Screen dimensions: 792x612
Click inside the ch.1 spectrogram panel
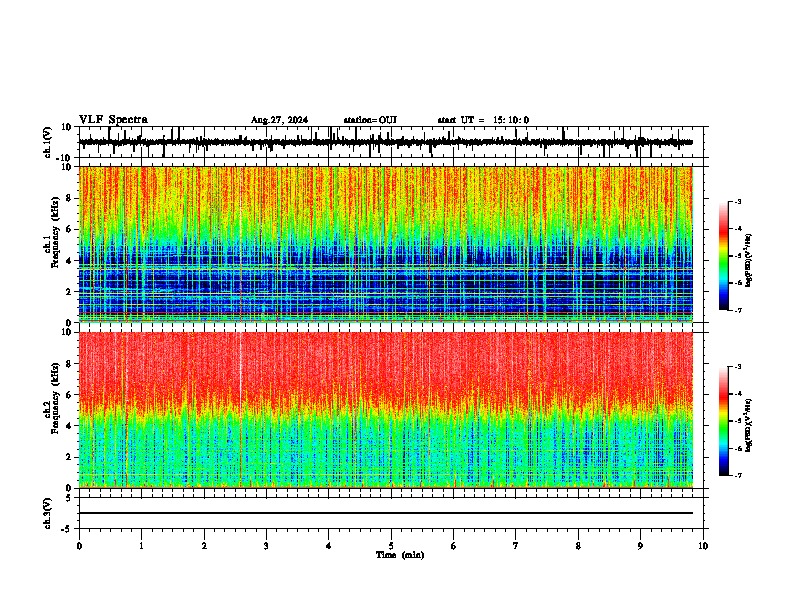click(386, 244)
